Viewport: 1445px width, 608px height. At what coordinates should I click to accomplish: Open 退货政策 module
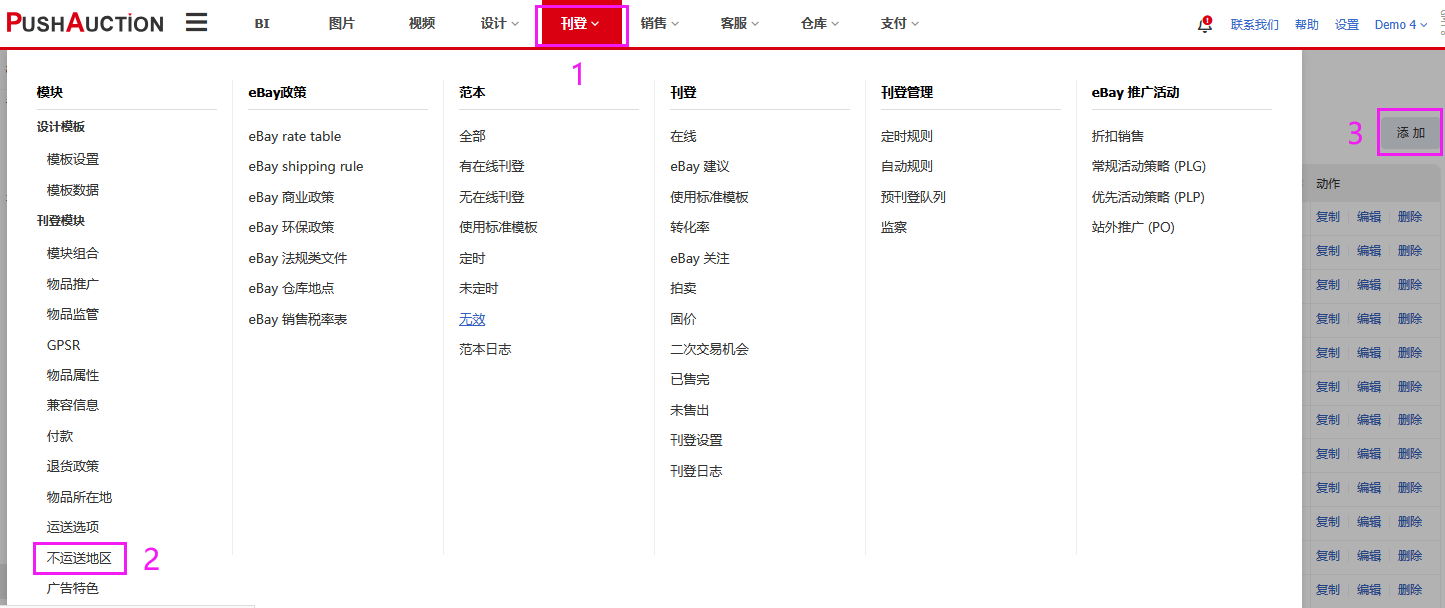pos(73,466)
